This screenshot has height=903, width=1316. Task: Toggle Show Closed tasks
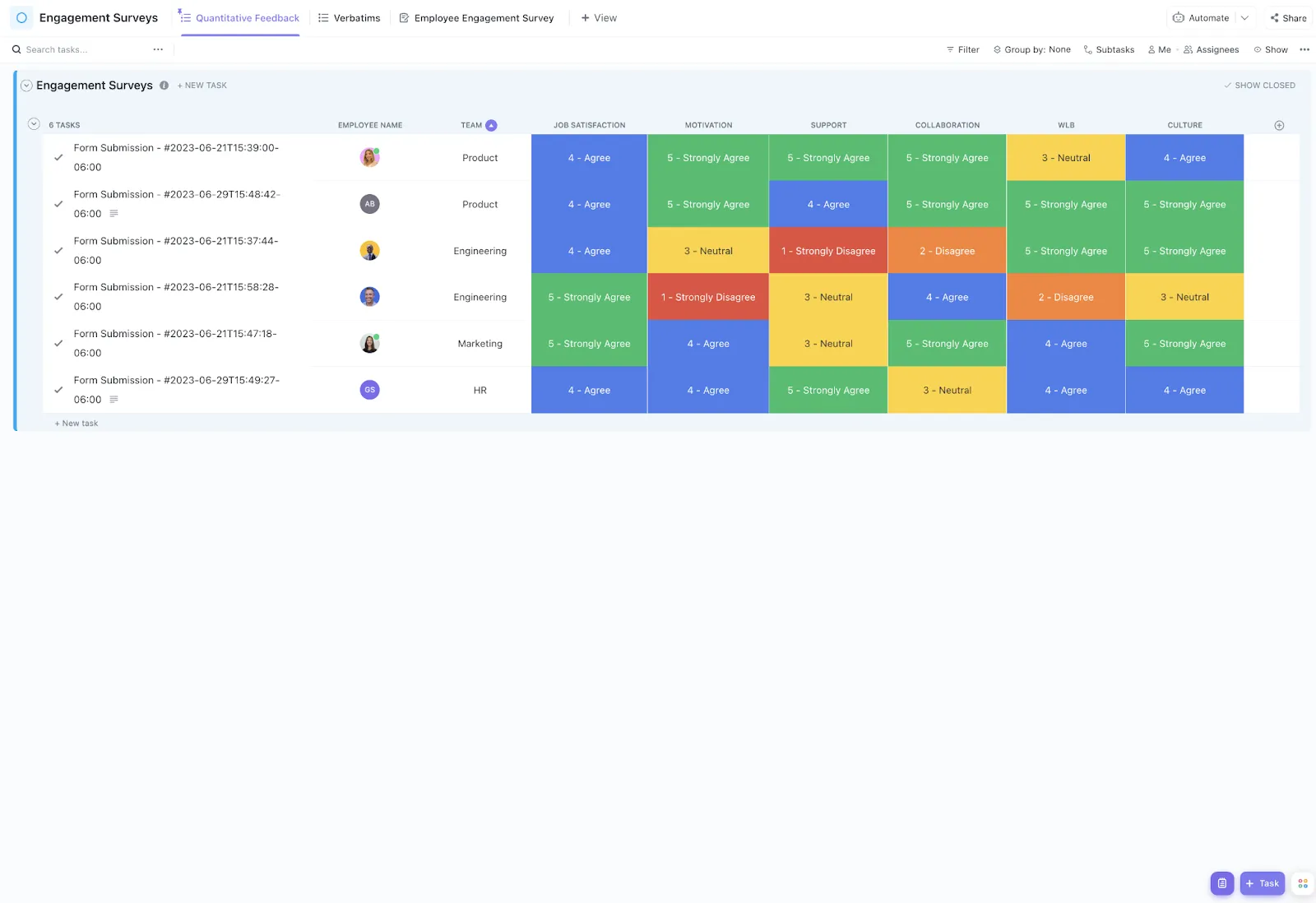click(x=1259, y=86)
